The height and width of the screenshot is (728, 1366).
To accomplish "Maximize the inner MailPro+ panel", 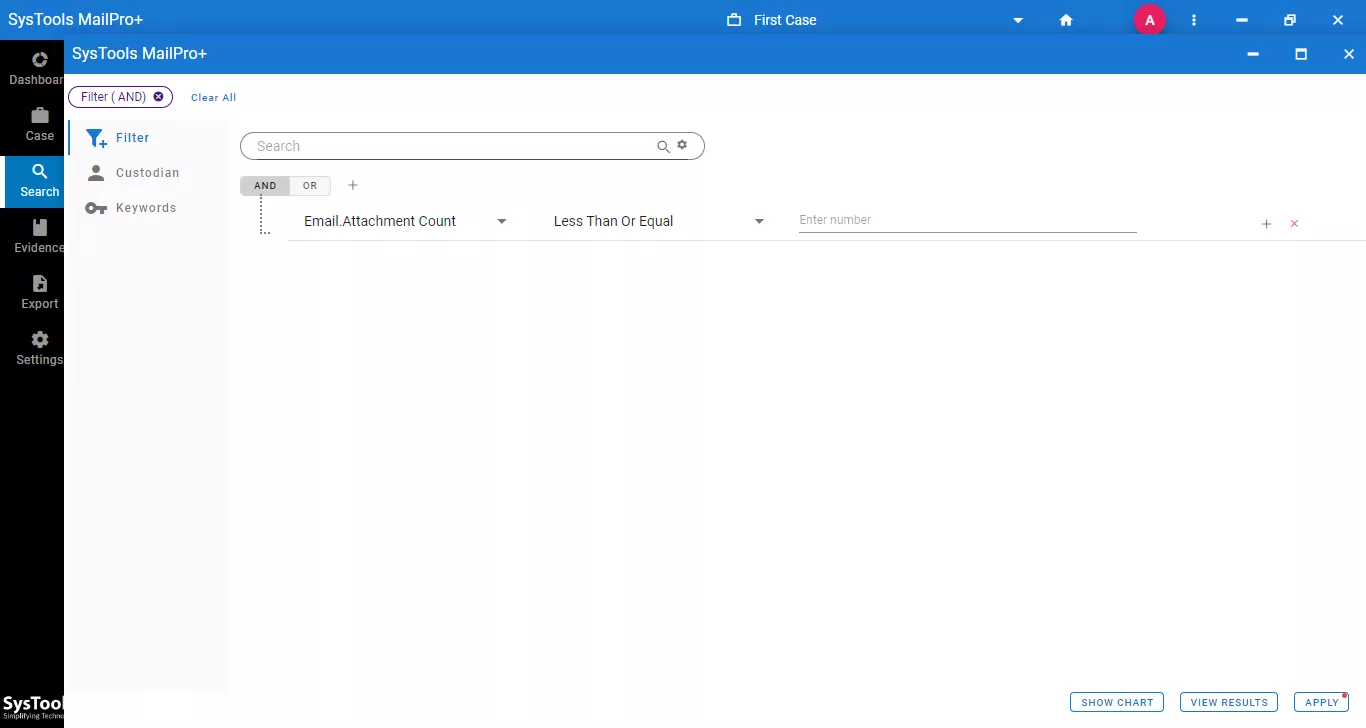I will click(1301, 54).
